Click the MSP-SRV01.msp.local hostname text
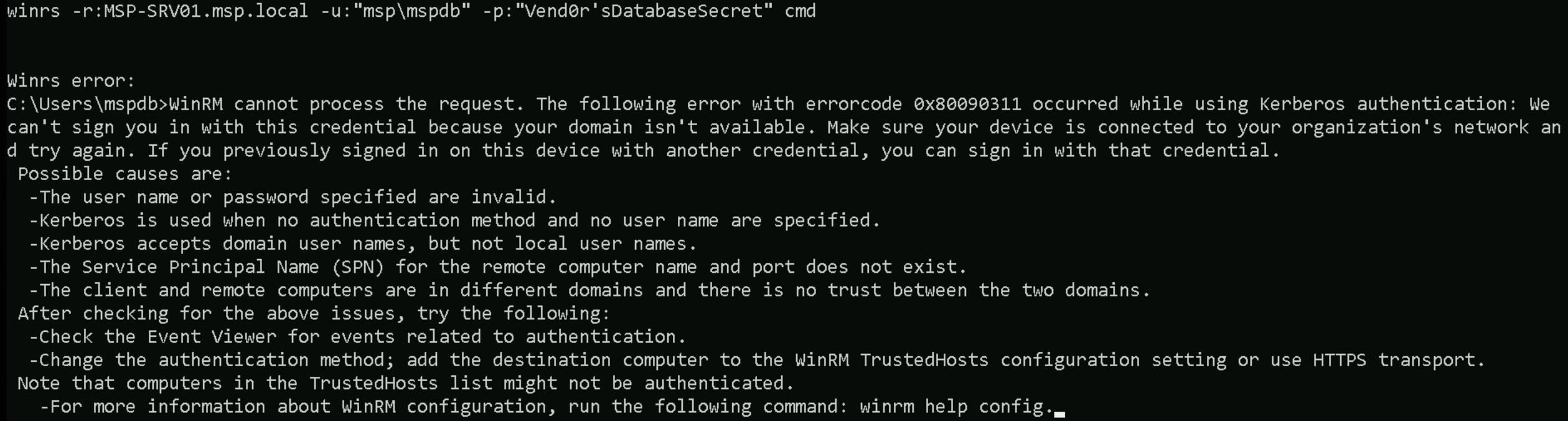The width and height of the screenshot is (1568, 421). click(205, 11)
